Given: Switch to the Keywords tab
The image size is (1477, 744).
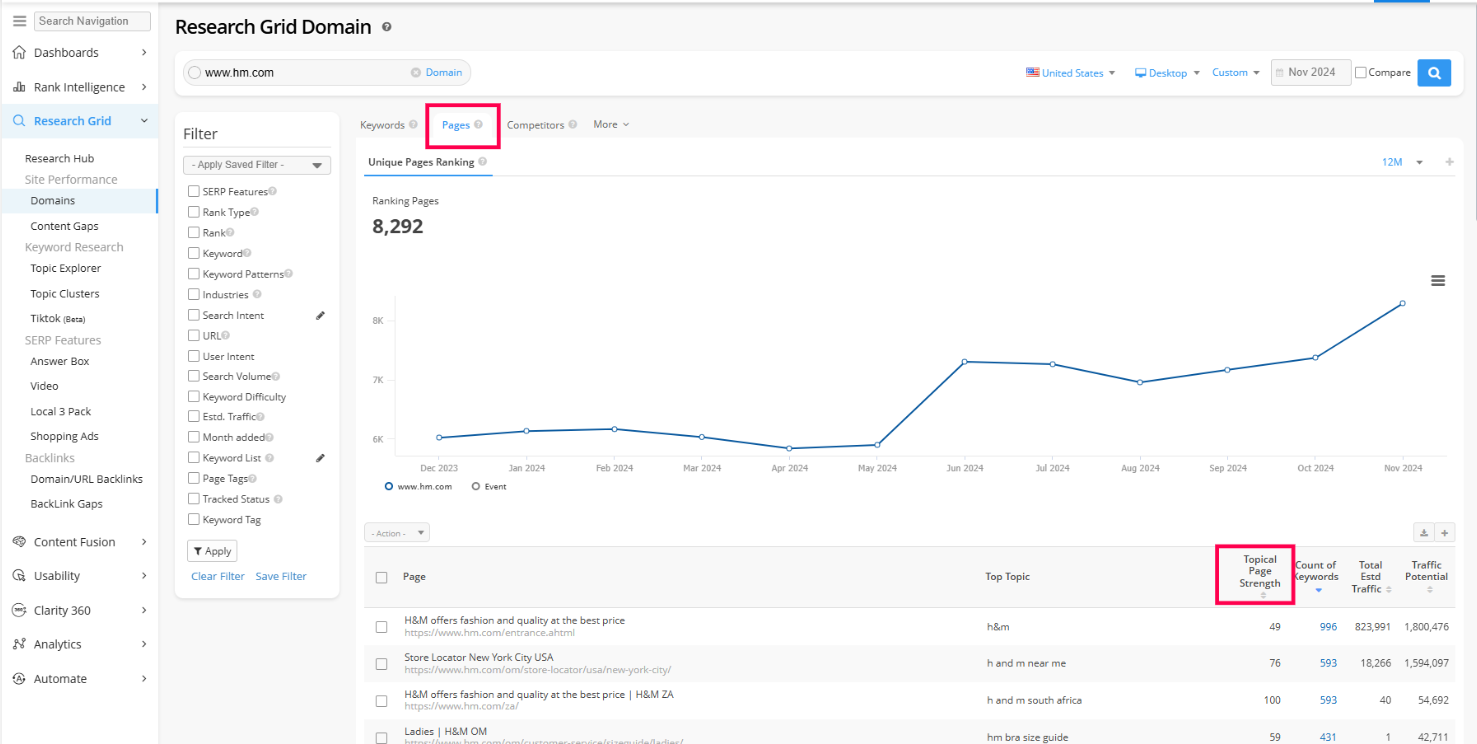Looking at the screenshot, I should (382, 125).
